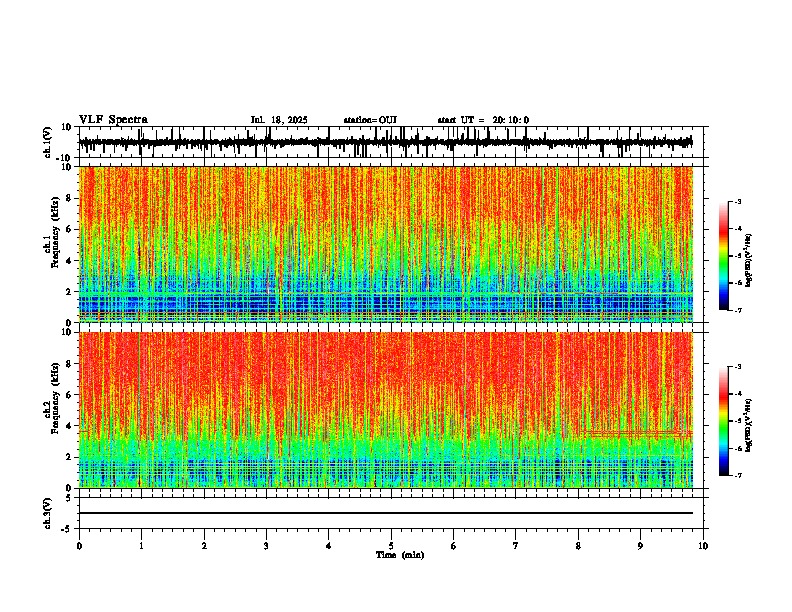Click the "-7" label on ch.2 color scale
The image size is (792, 612).
coord(737,475)
